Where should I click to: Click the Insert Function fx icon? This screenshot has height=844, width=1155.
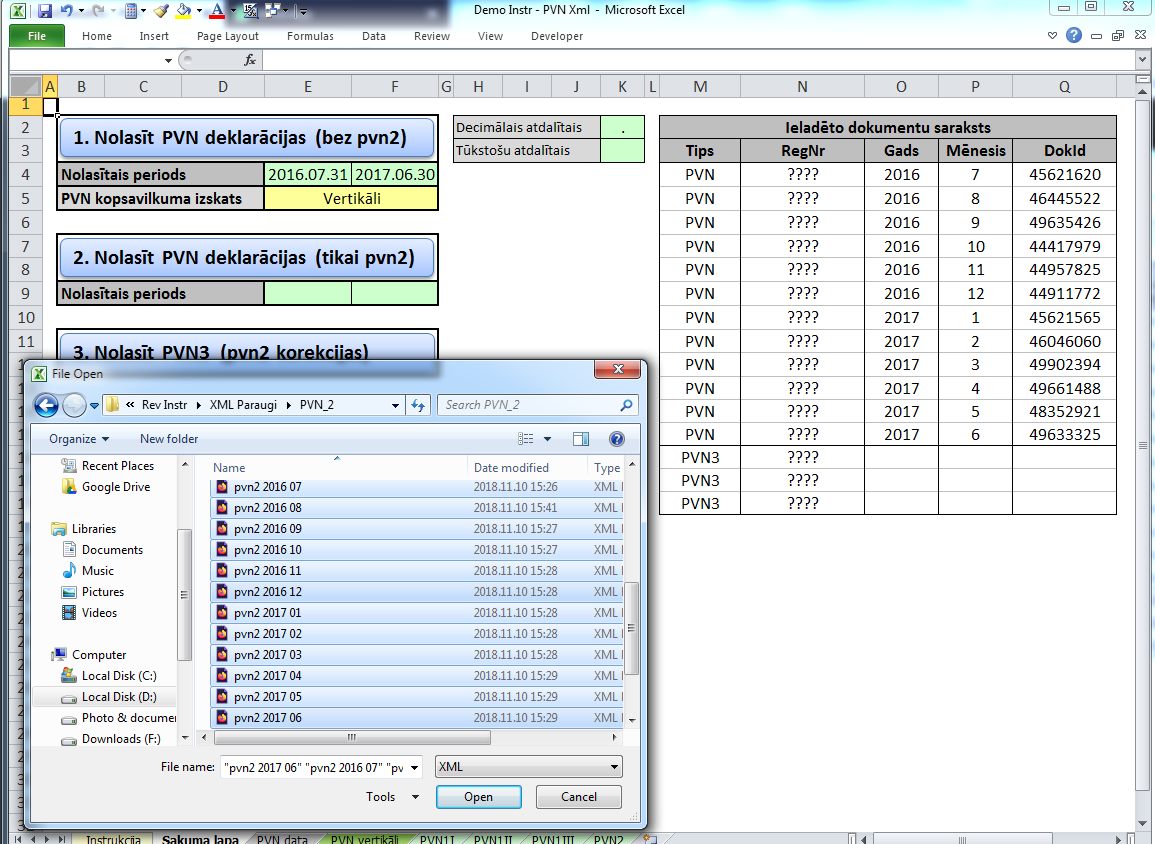click(x=250, y=60)
